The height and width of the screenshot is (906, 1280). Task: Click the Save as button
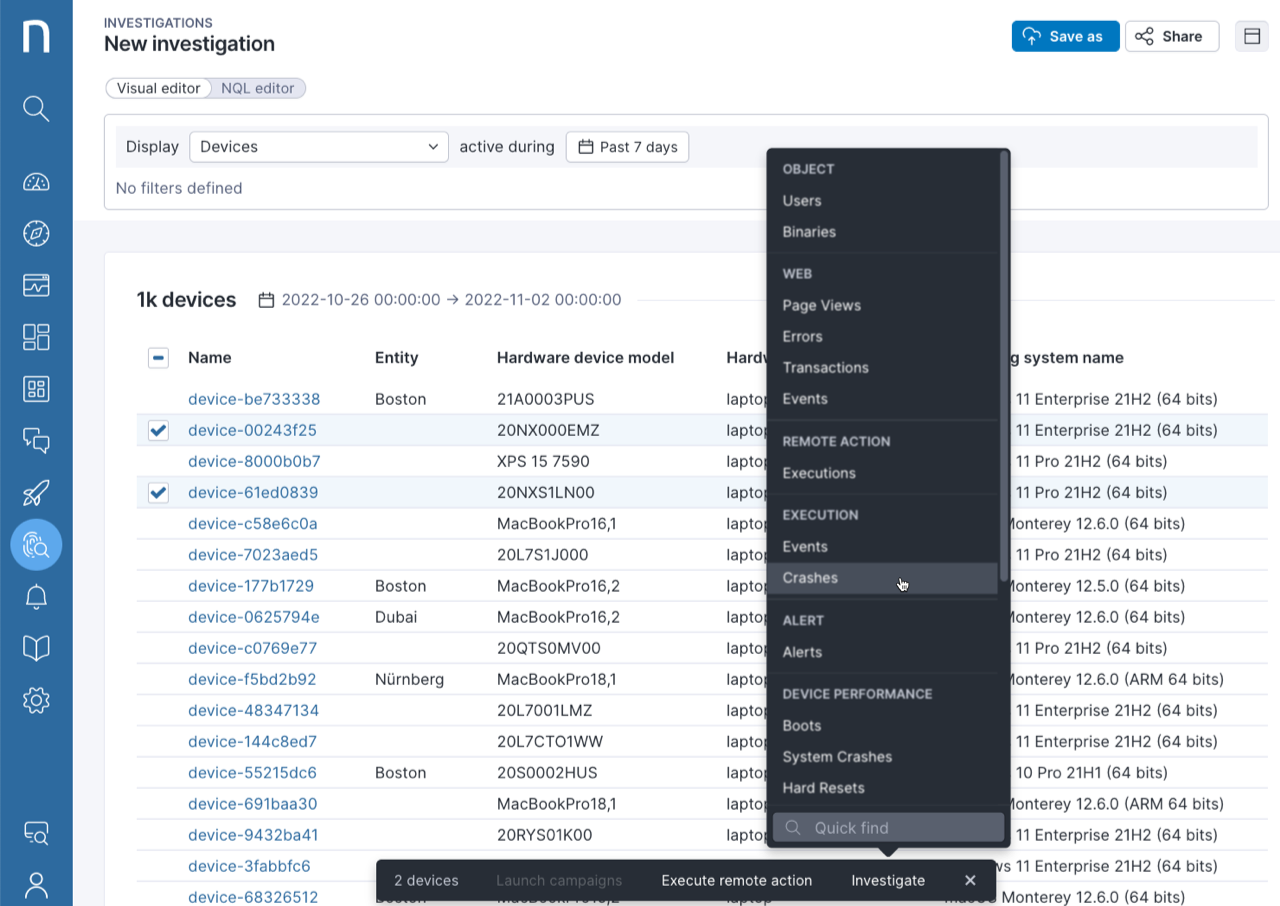click(1065, 36)
